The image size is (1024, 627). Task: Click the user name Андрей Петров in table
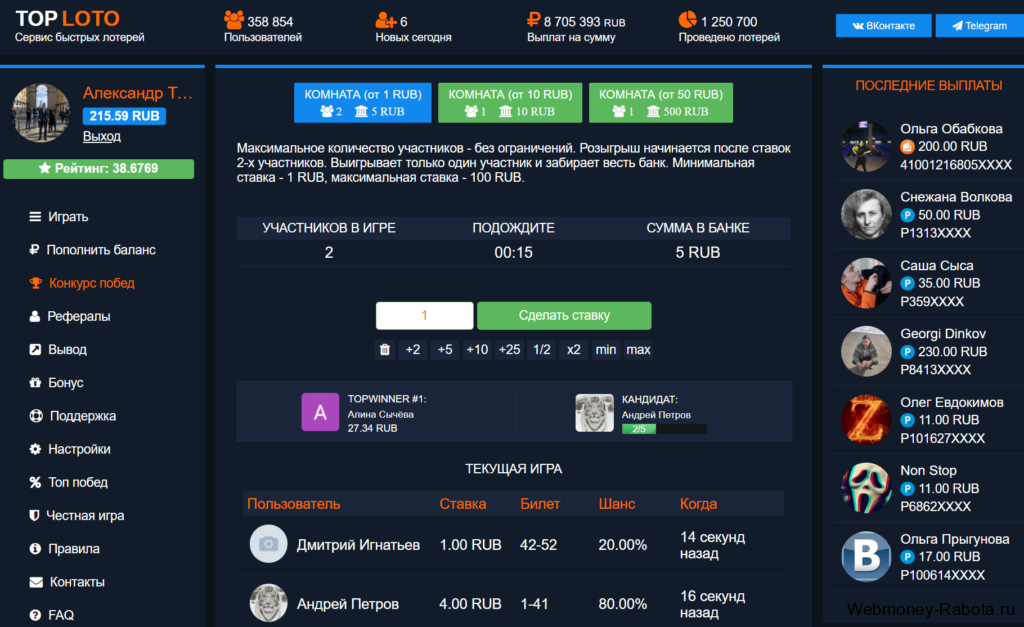click(x=348, y=604)
